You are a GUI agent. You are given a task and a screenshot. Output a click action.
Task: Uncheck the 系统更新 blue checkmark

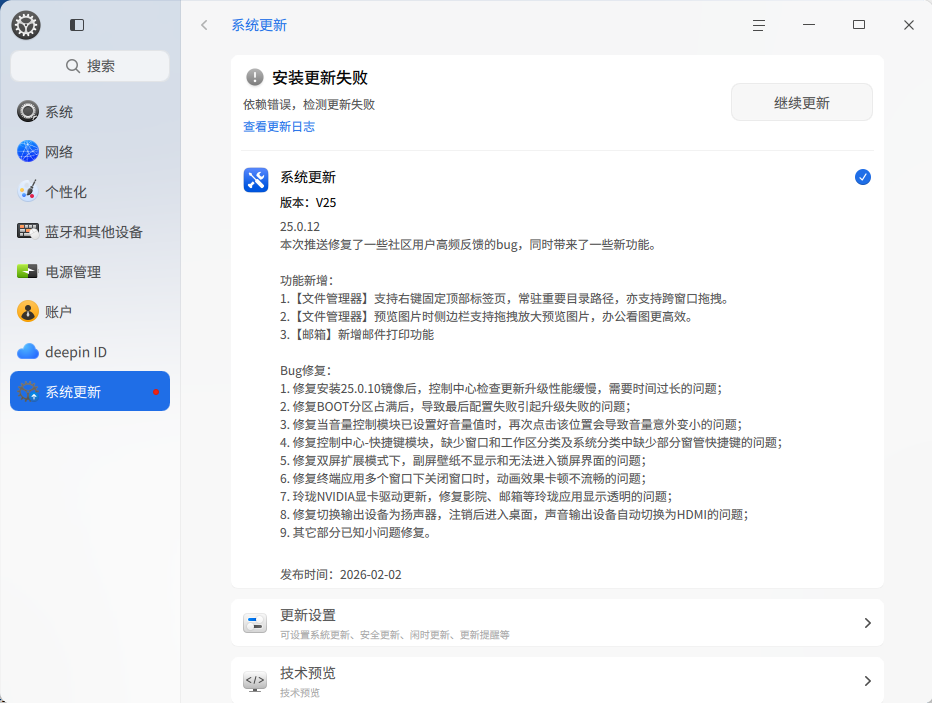click(x=863, y=177)
